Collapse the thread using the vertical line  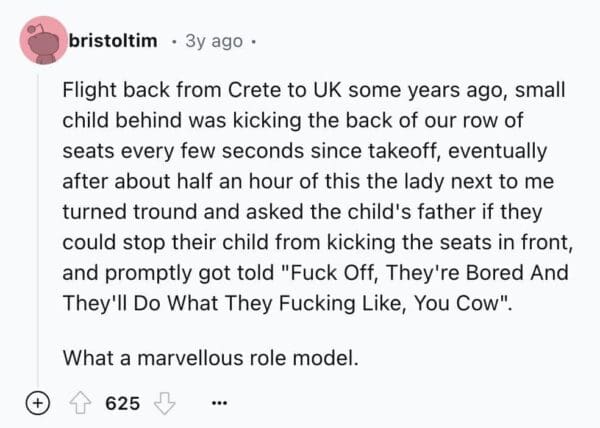coord(43,230)
